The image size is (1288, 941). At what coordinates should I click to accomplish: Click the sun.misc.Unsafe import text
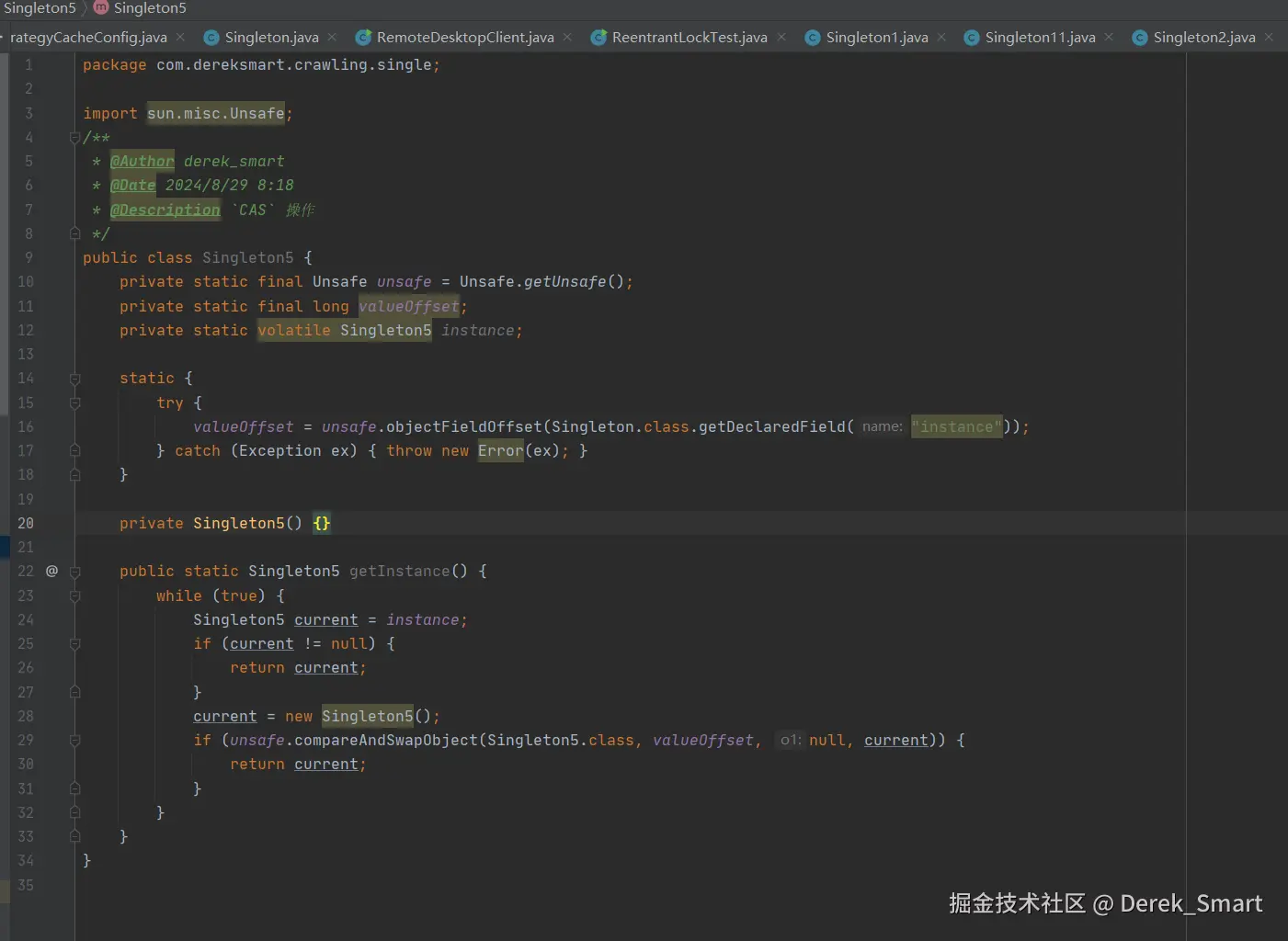pyautogui.click(x=216, y=113)
